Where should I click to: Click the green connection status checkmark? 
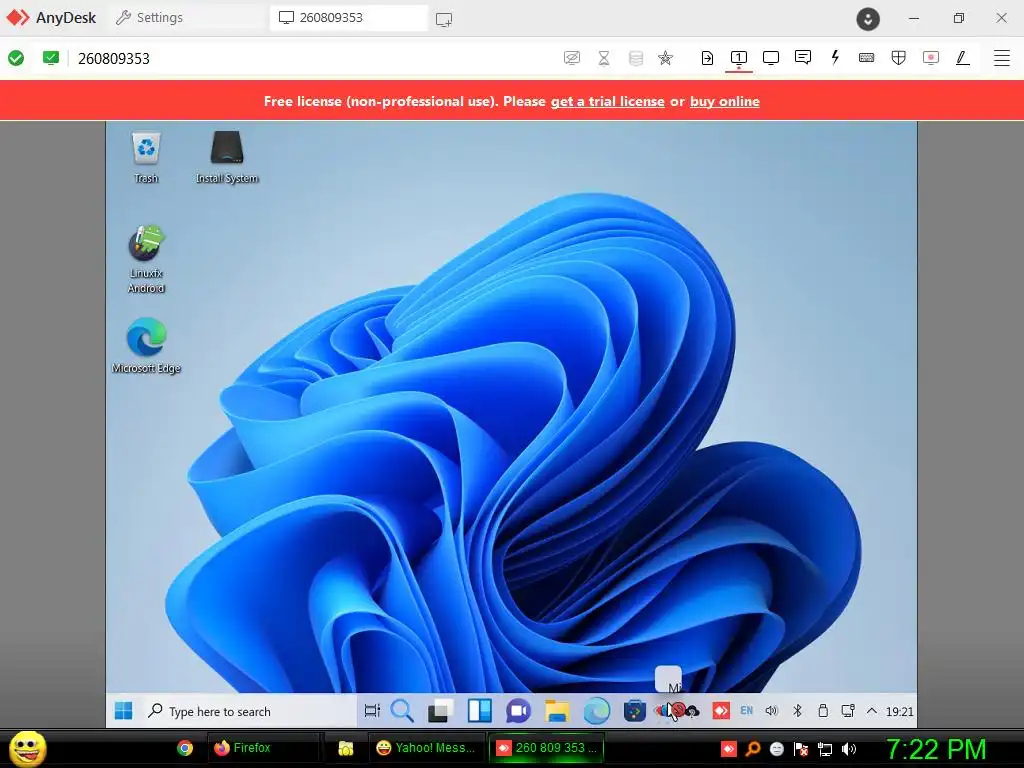click(16, 58)
